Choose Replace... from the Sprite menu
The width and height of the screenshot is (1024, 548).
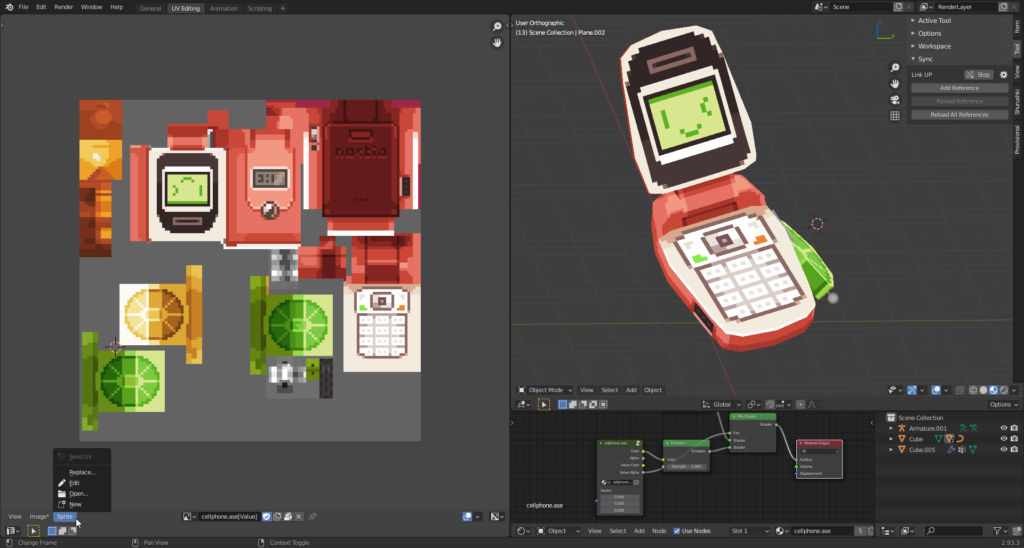82,472
